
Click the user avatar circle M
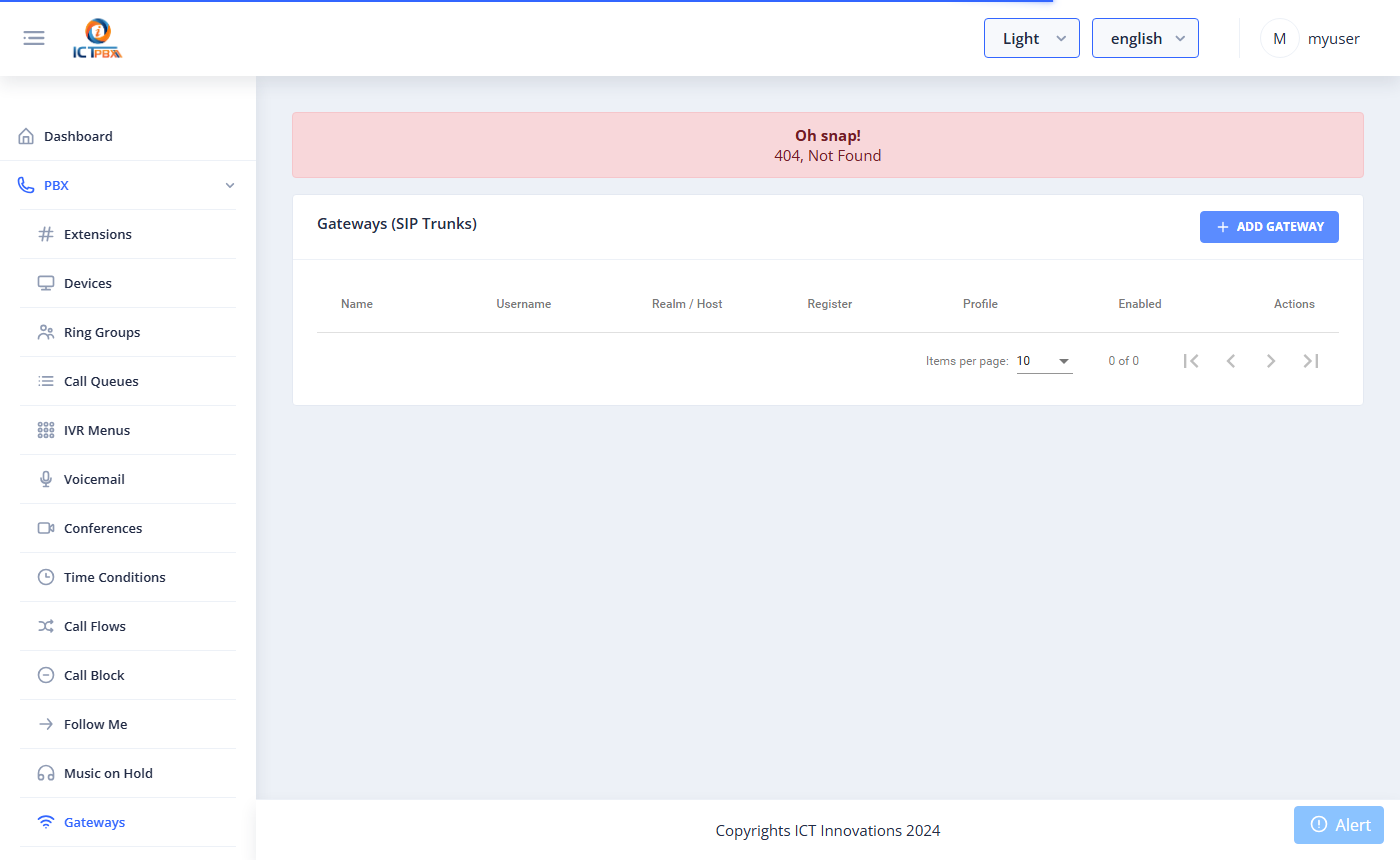[x=1279, y=38]
